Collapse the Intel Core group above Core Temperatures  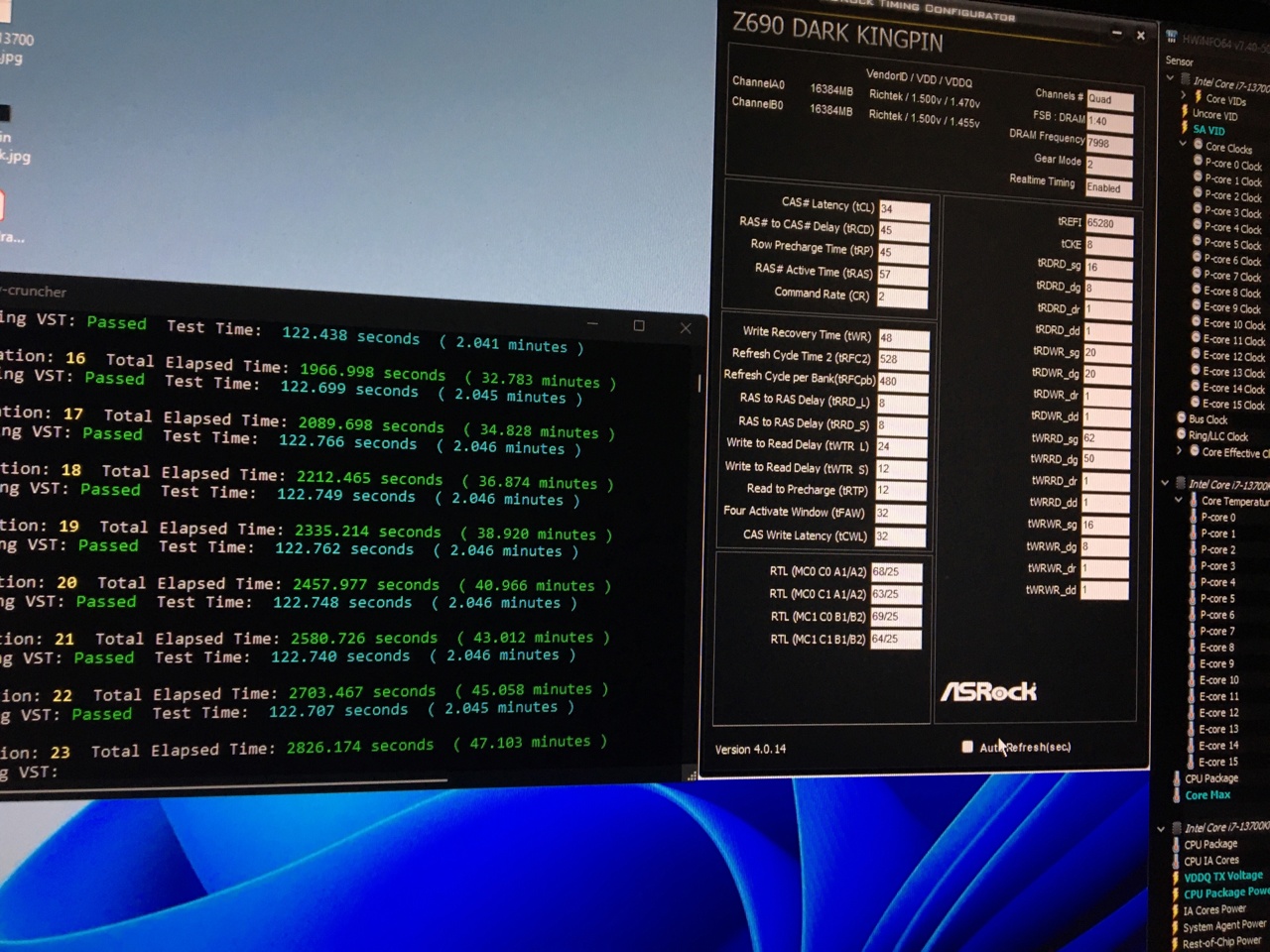point(1166,483)
